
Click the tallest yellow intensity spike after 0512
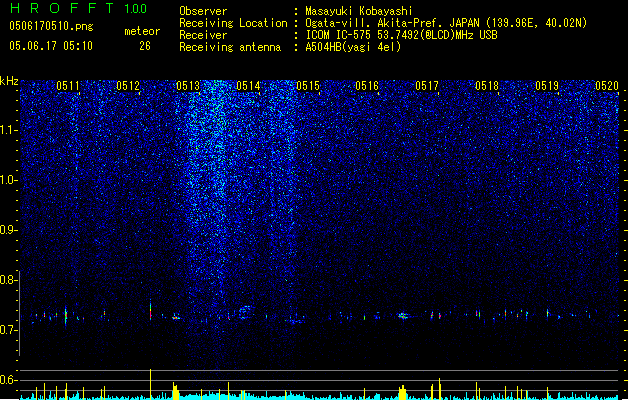tap(150, 384)
